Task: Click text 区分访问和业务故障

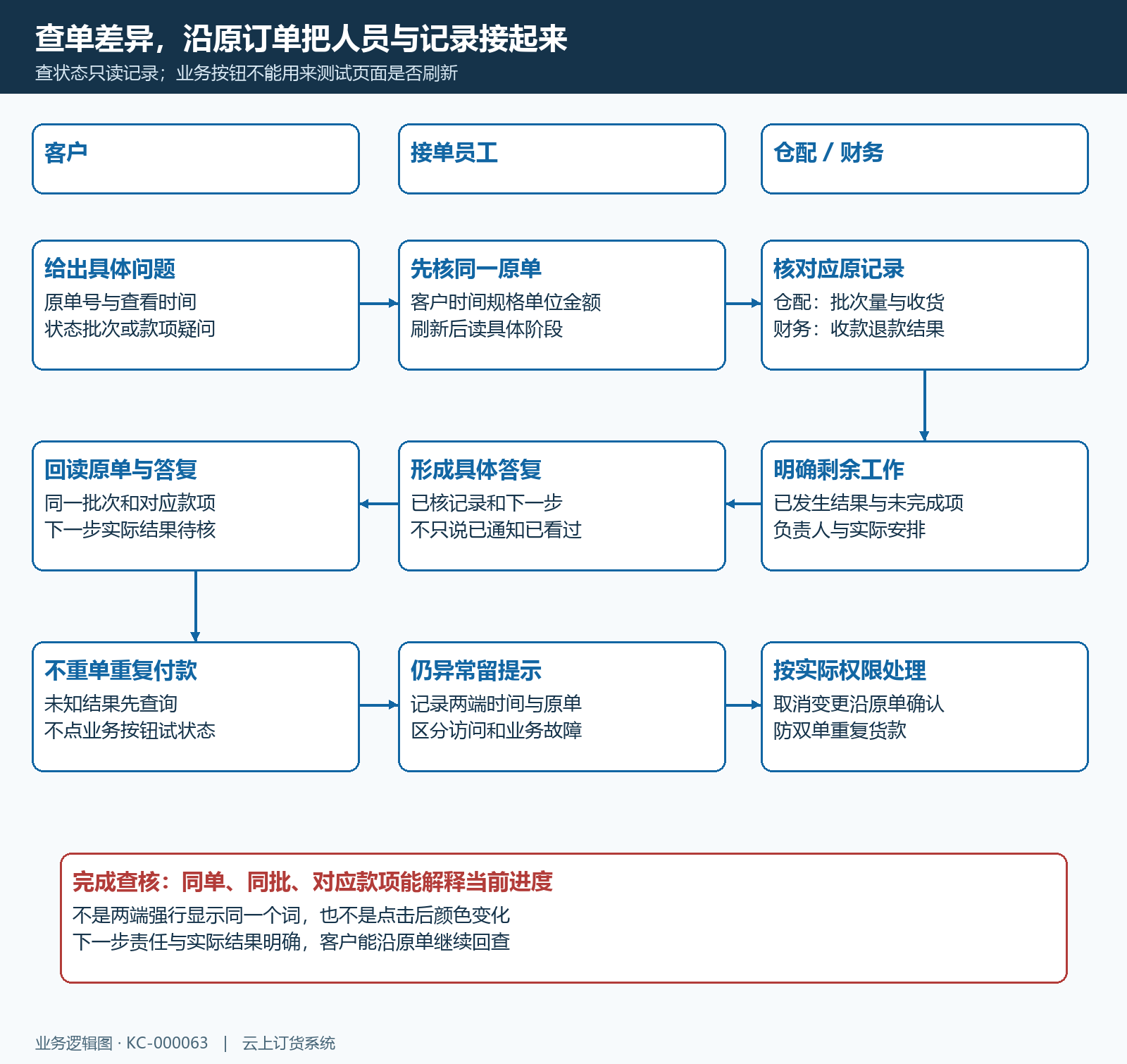Action: tap(497, 731)
